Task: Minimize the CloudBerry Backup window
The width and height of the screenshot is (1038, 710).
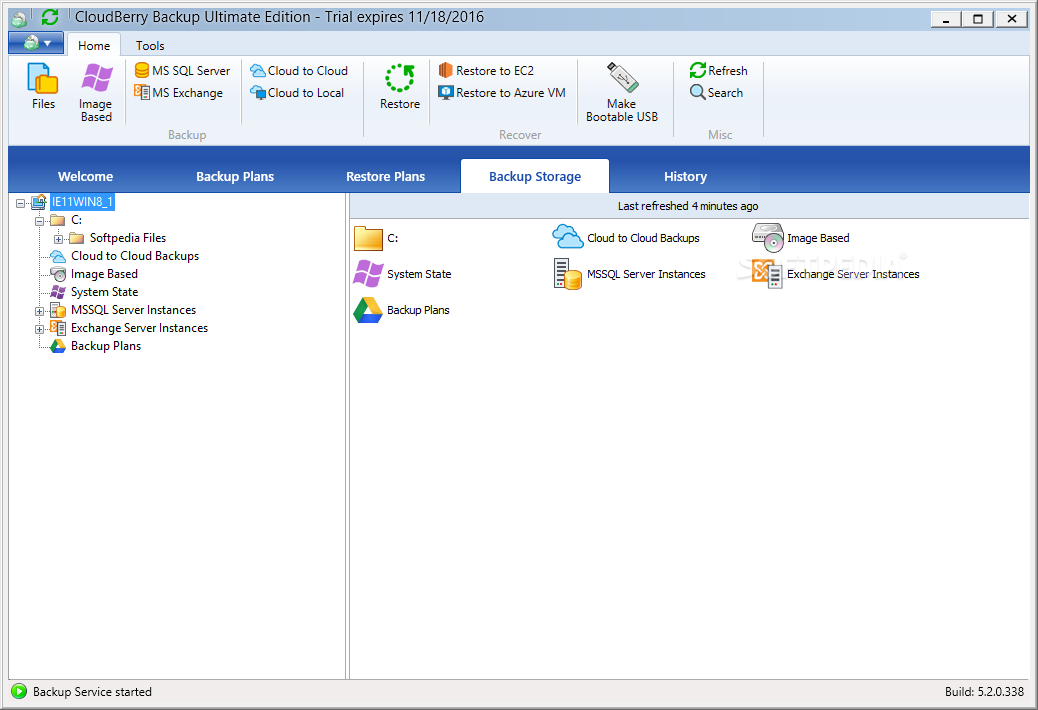Action: coord(946,19)
